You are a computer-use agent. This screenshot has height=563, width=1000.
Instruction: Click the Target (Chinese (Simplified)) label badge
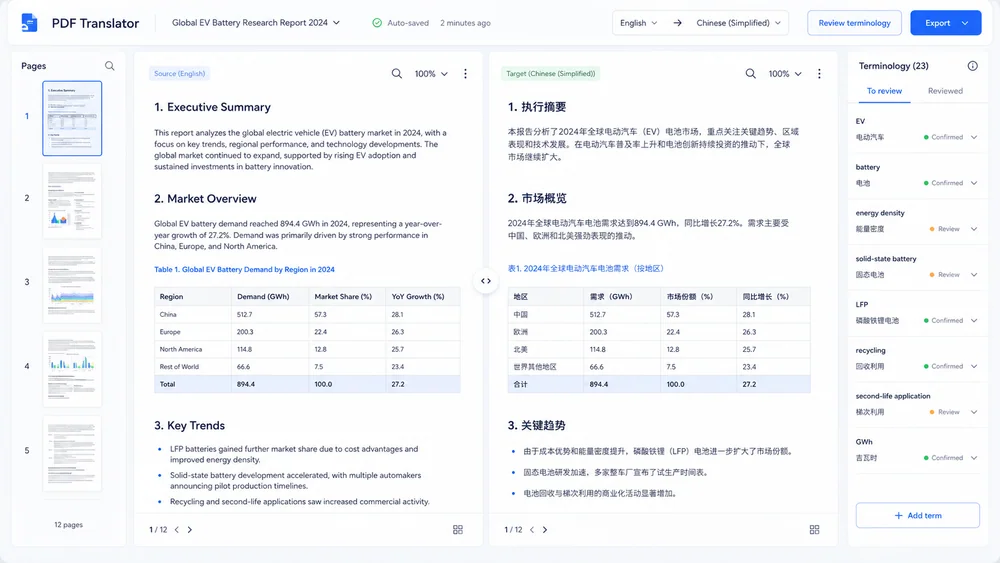coord(550,73)
